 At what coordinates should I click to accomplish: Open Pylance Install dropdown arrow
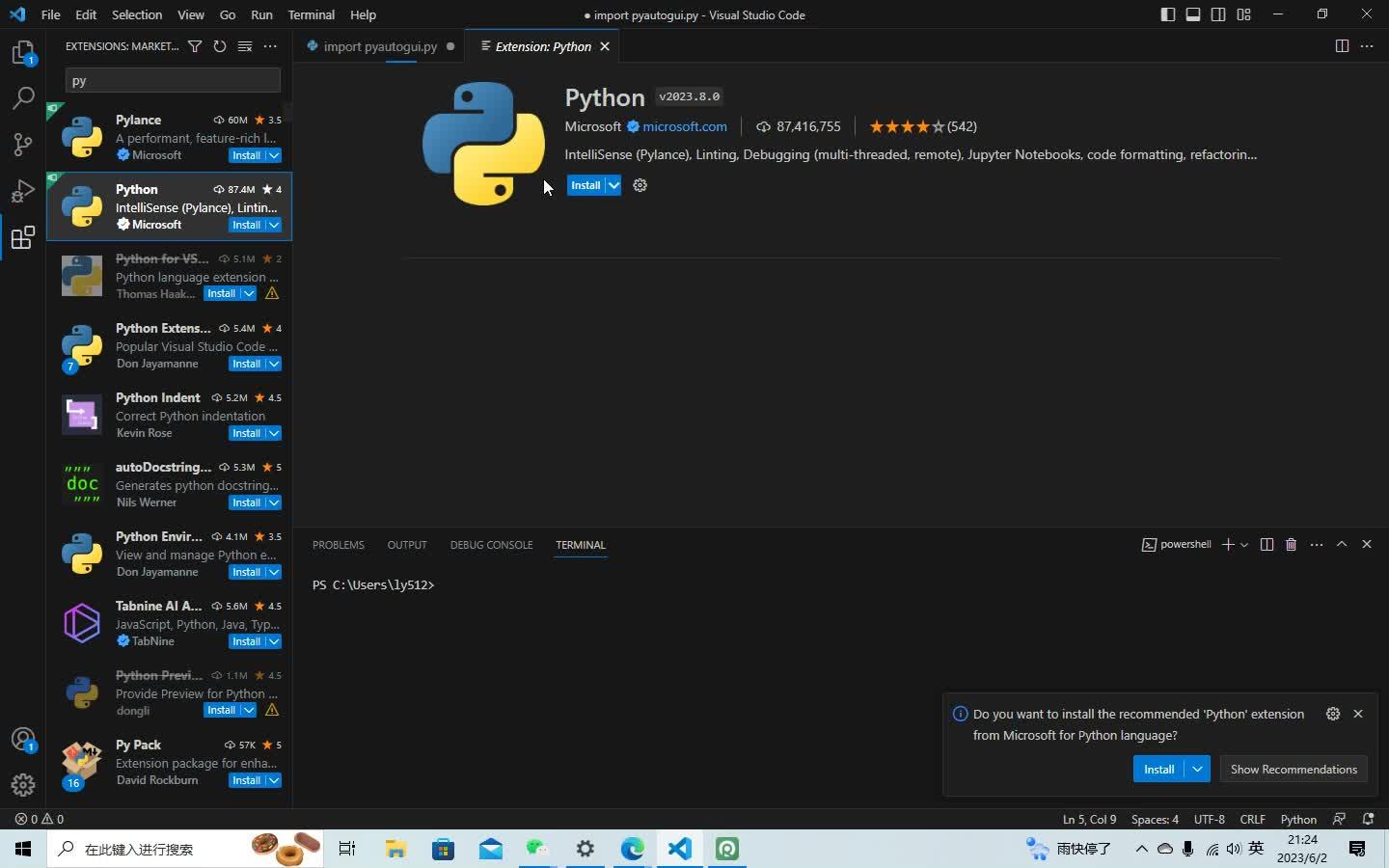tap(274, 155)
